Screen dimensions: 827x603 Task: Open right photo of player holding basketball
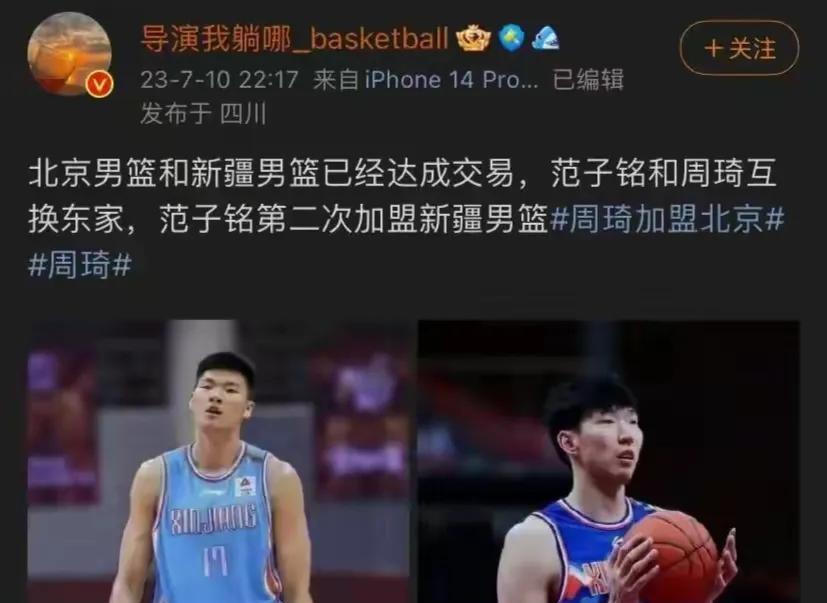point(609,461)
